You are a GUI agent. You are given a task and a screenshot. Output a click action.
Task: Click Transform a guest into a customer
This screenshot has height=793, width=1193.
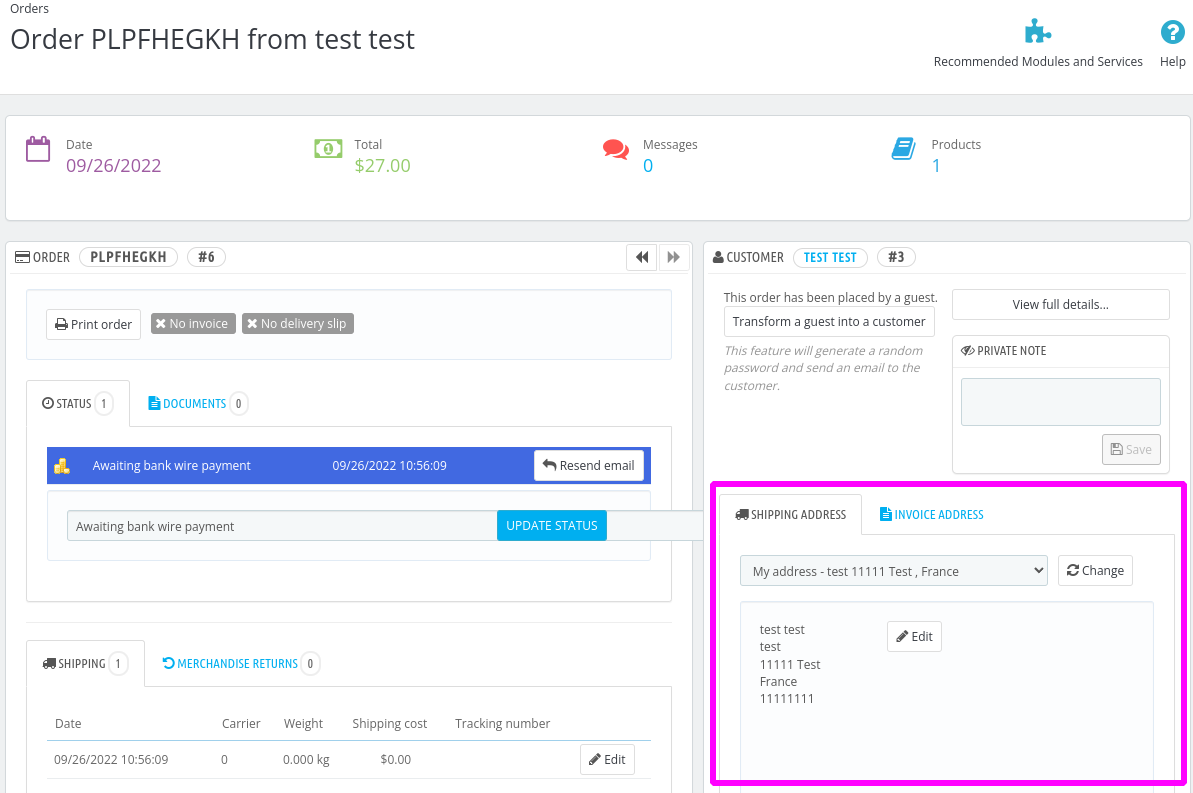[829, 322]
